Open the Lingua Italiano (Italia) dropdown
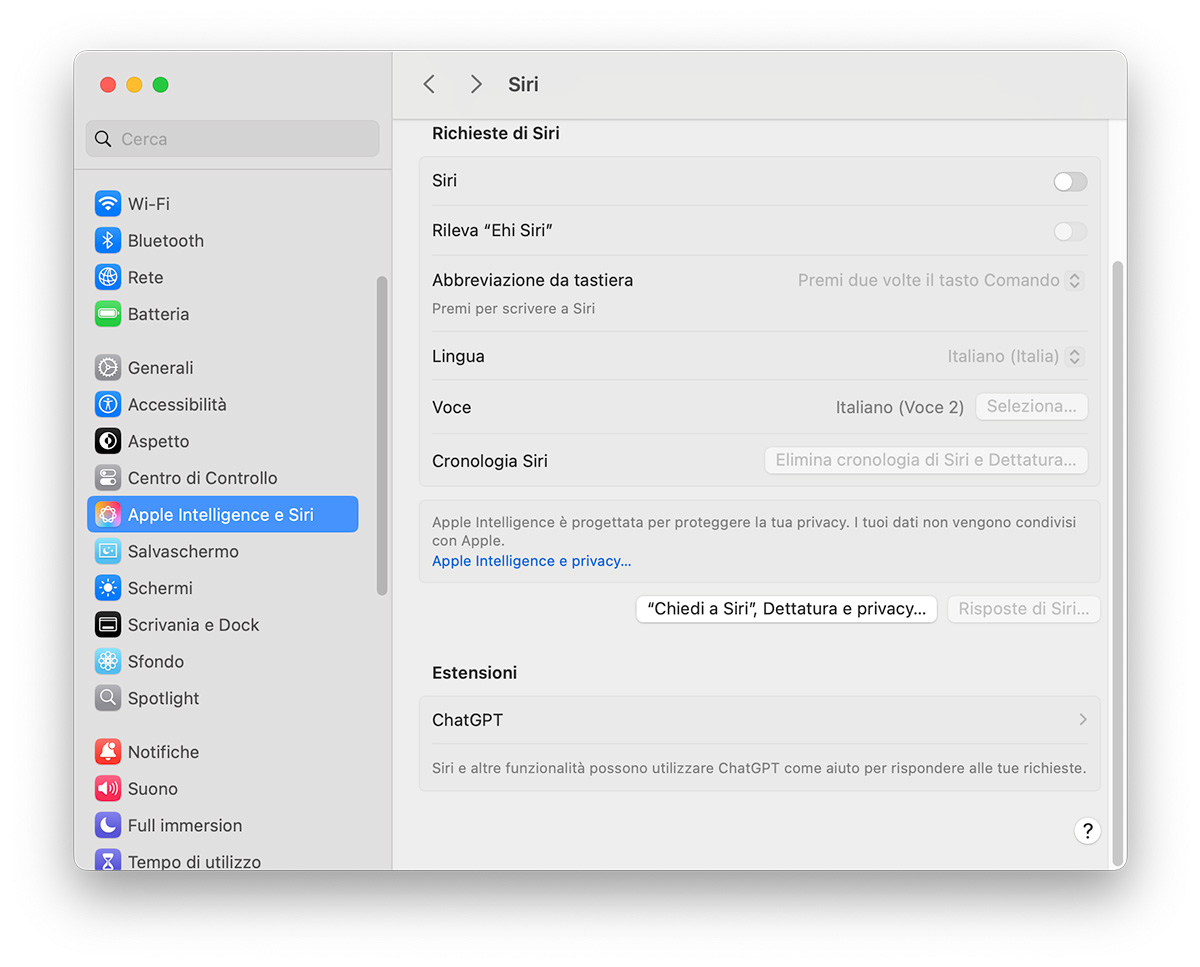This screenshot has width=1200, height=967. [x=1015, y=356]
